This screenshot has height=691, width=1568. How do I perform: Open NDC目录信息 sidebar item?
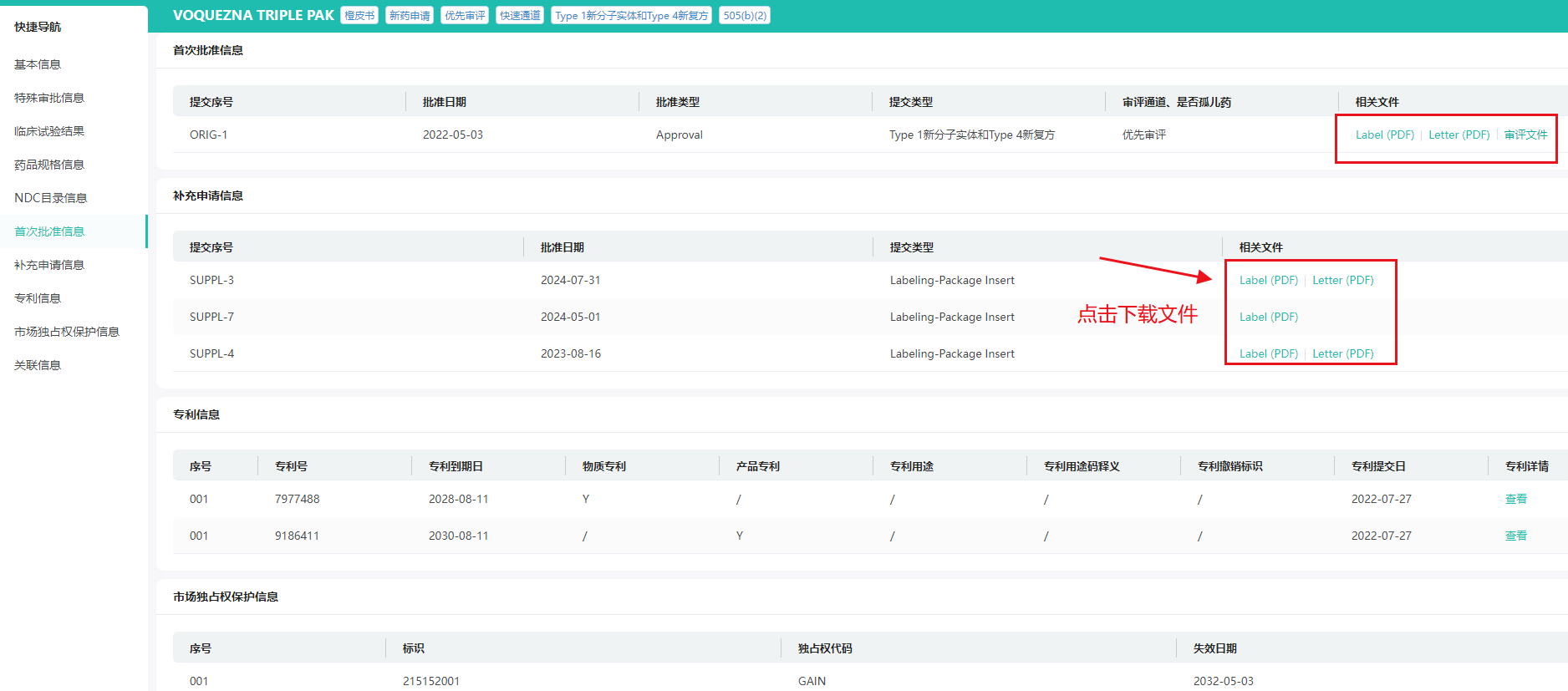(51, 198)
